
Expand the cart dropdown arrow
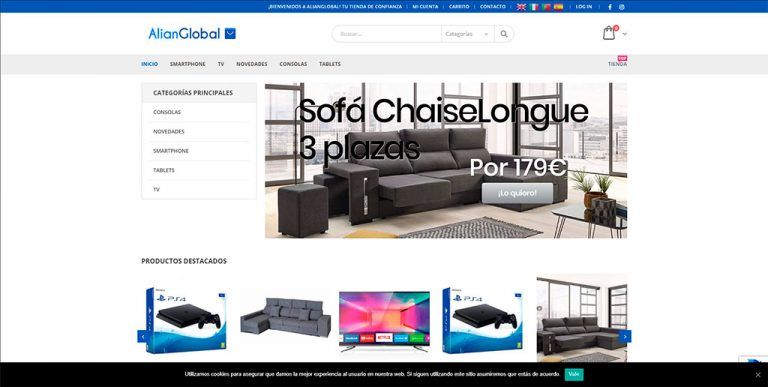click(x=624, y=34)
